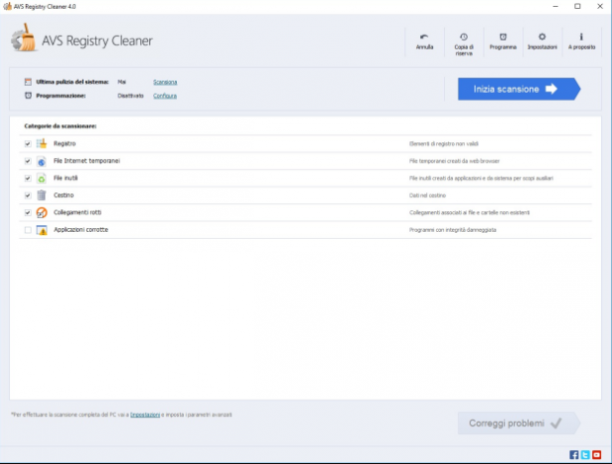Screen dimensions: 612x464
Task: Uncheck the Cestino checkbox
Action: click(x=28, y=195)
